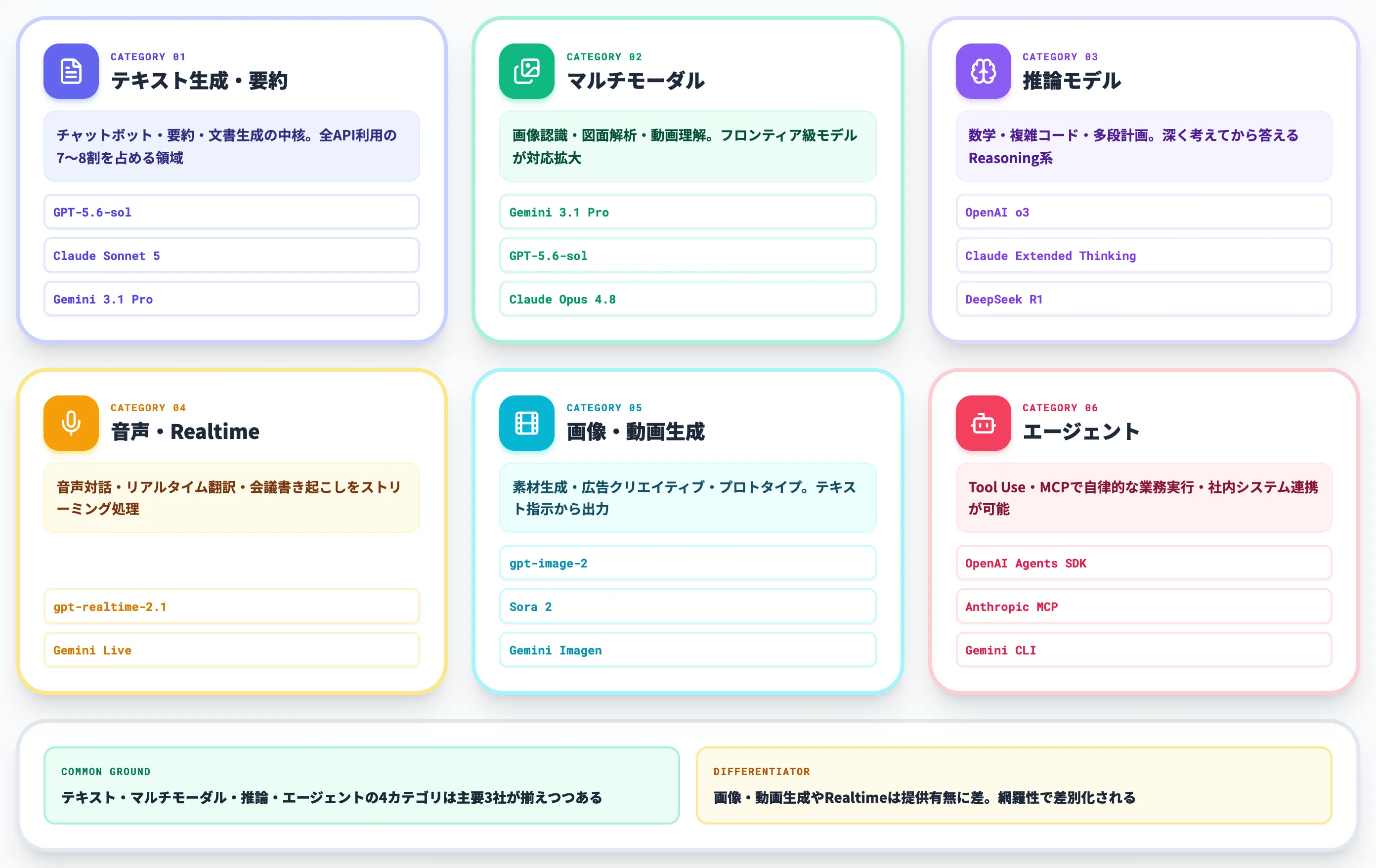Select the Sora 2 chip
The height and width of the screenshot is (868, 1376).
688,607
